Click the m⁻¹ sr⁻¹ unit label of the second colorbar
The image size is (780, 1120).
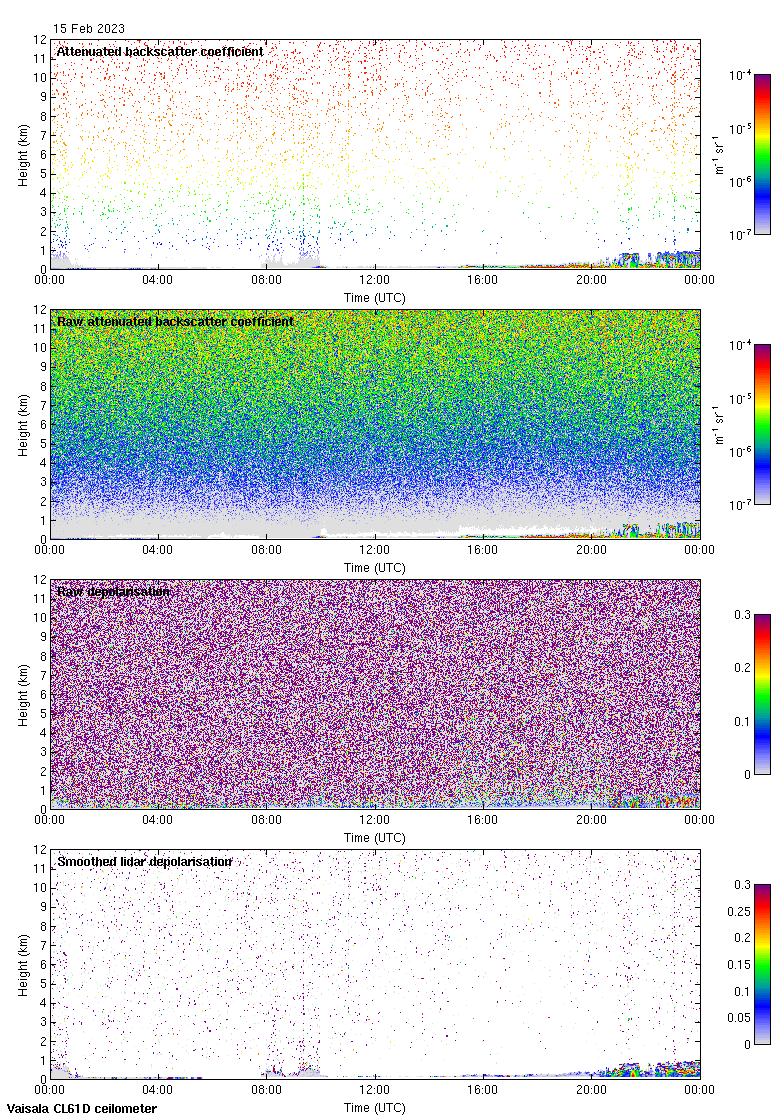[720, 424]
